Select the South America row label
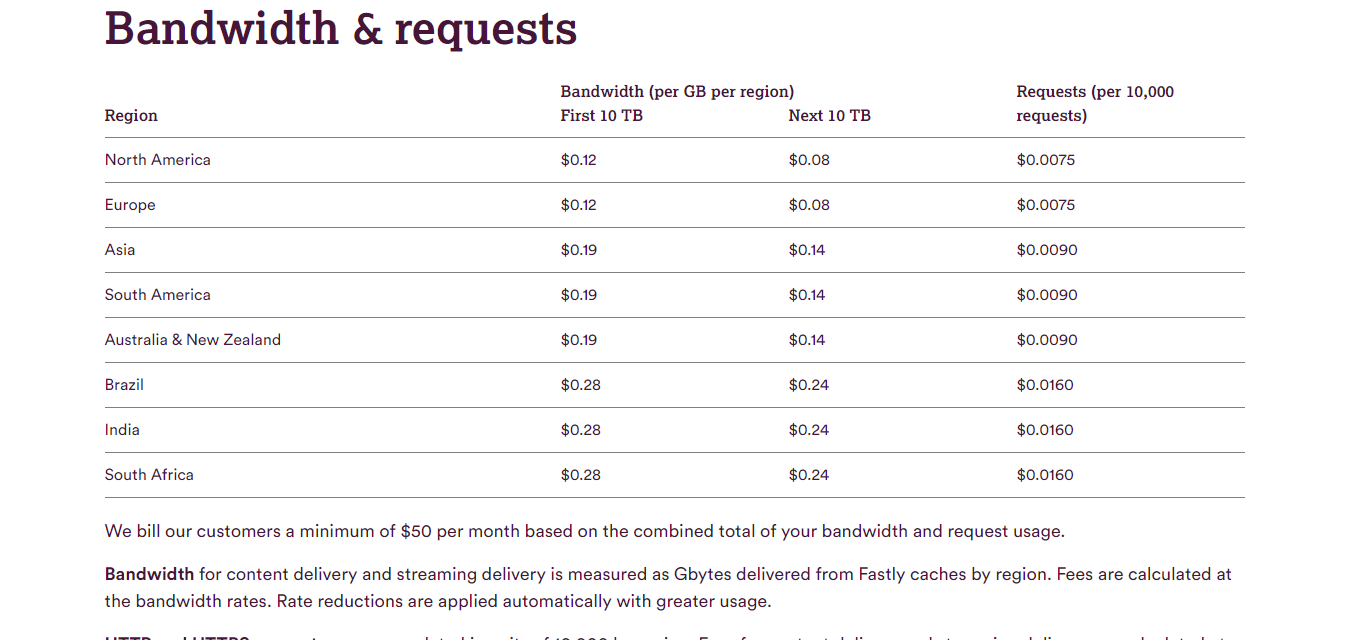The width and height of the screenshot is (1349, 640). coord(158,295)
